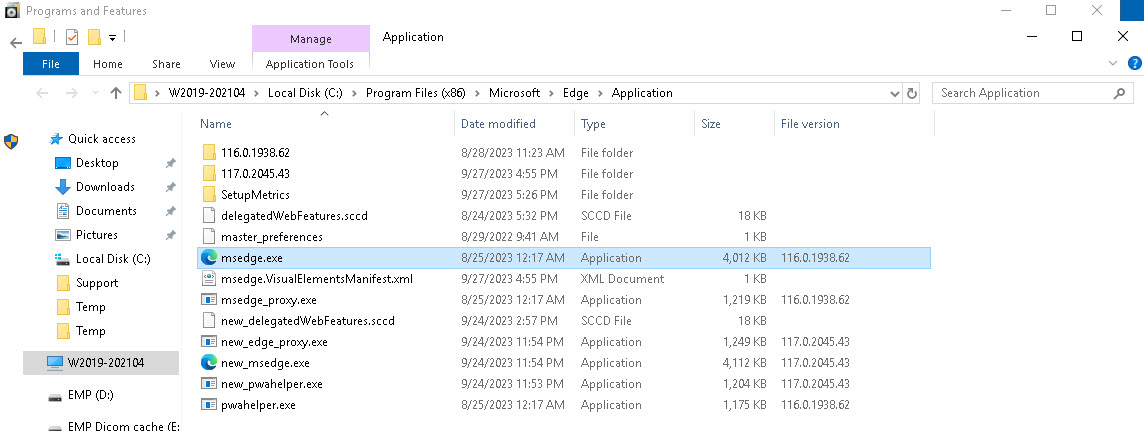Click the pin icon beside Downloads
Screen dimensions: 1144x431
(171, 187)
